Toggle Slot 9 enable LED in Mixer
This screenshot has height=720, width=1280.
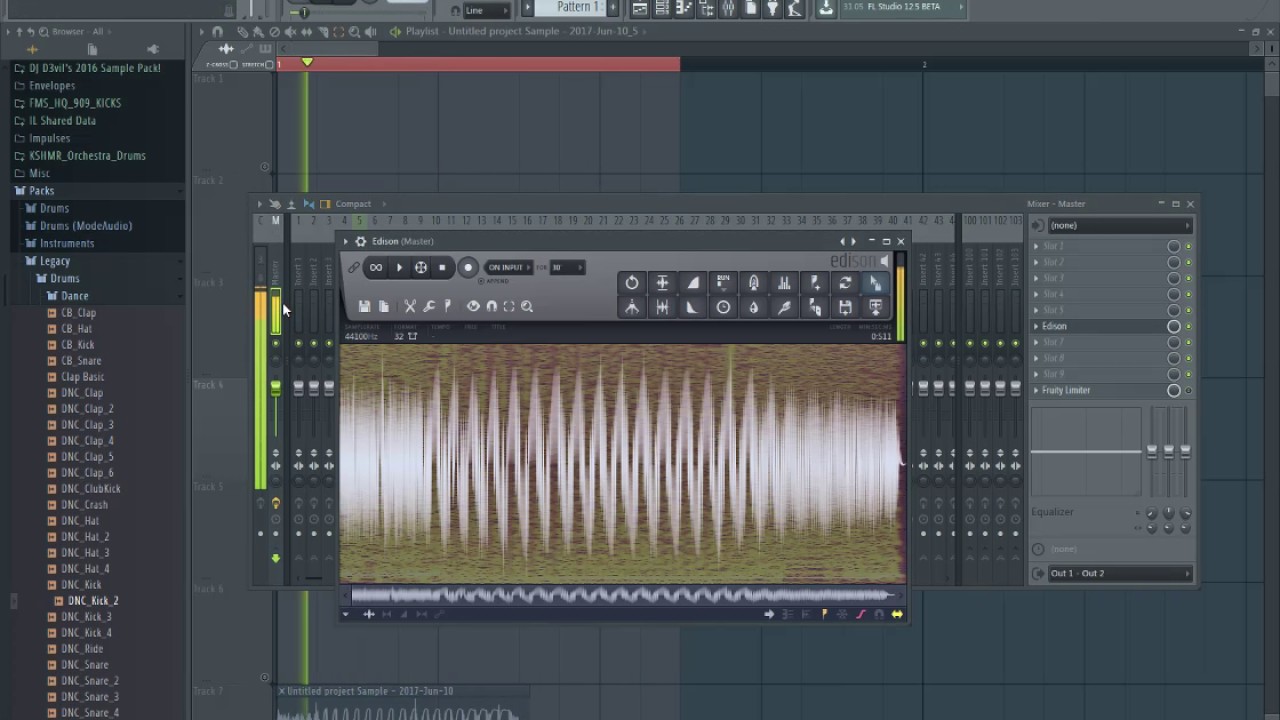(x=1188, y=374)
